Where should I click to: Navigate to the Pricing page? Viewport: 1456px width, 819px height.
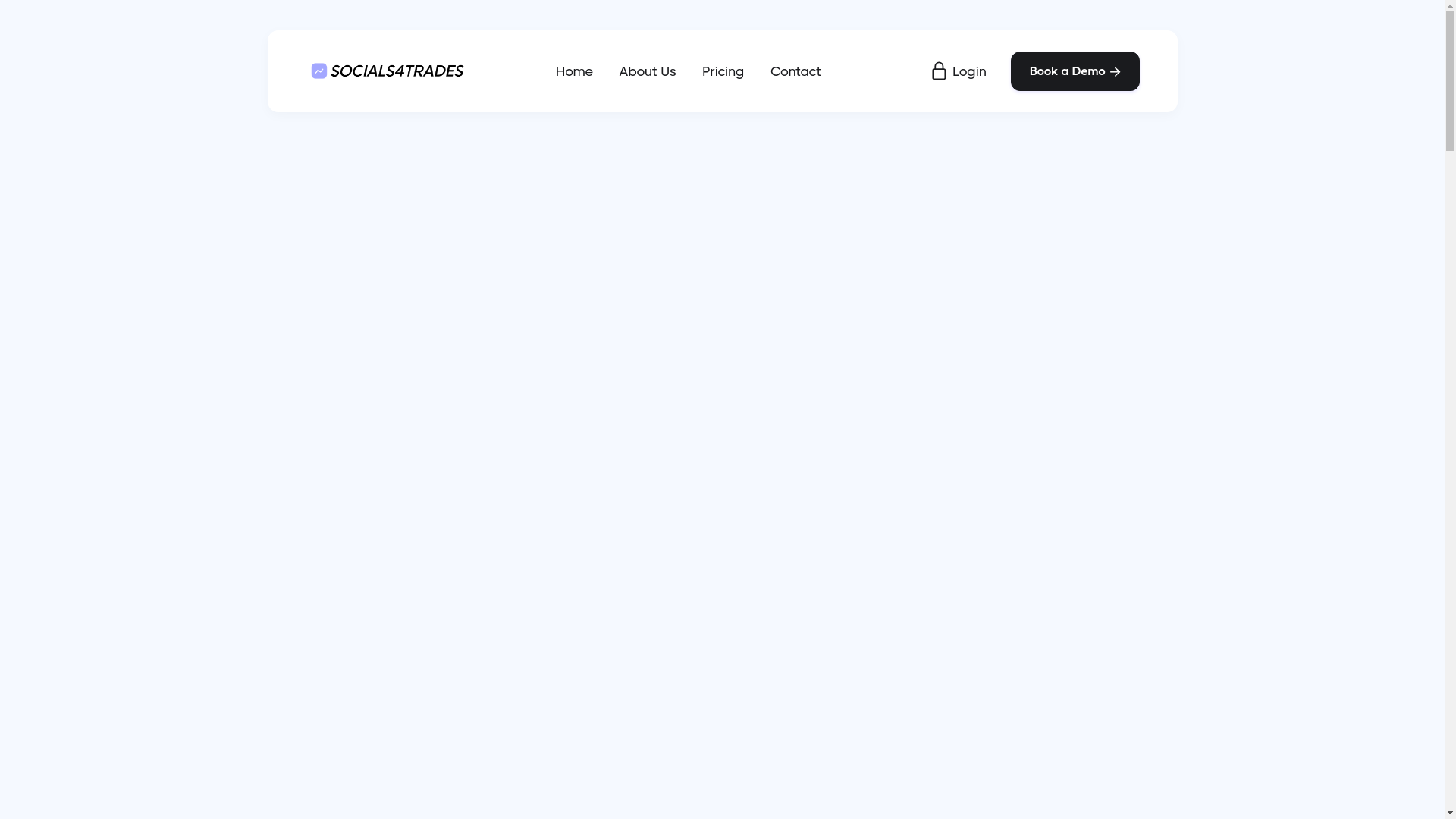(723, 71)
